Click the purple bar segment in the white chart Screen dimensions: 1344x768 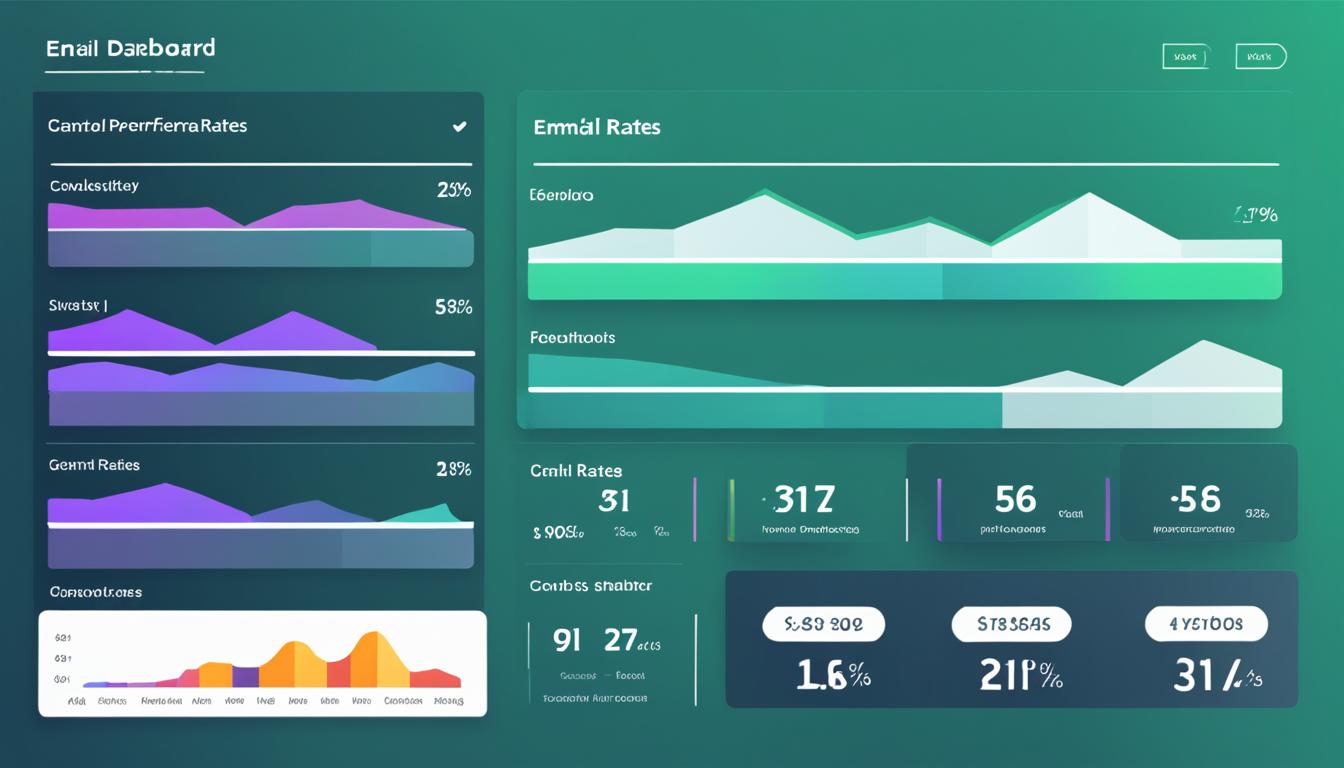(245, 677)
